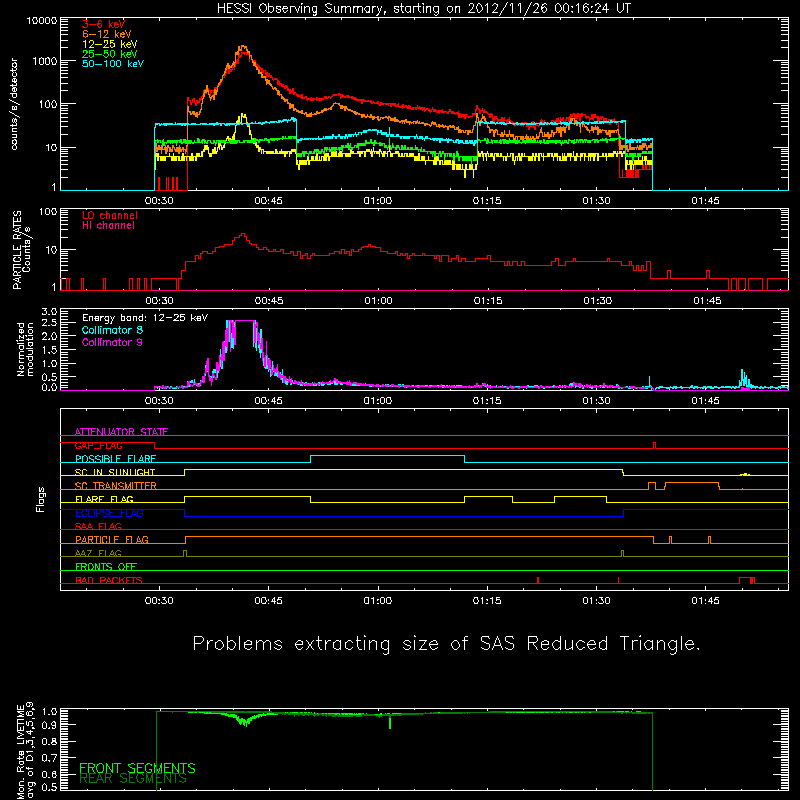Click the LO channel particle rate peak
Image resolution: width=800 pixels, height=800 pixels.
(x=243, y=235)
